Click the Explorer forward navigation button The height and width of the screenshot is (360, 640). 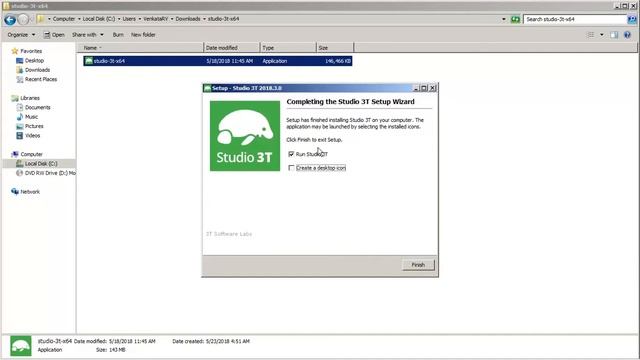click(x=24, y=19)
